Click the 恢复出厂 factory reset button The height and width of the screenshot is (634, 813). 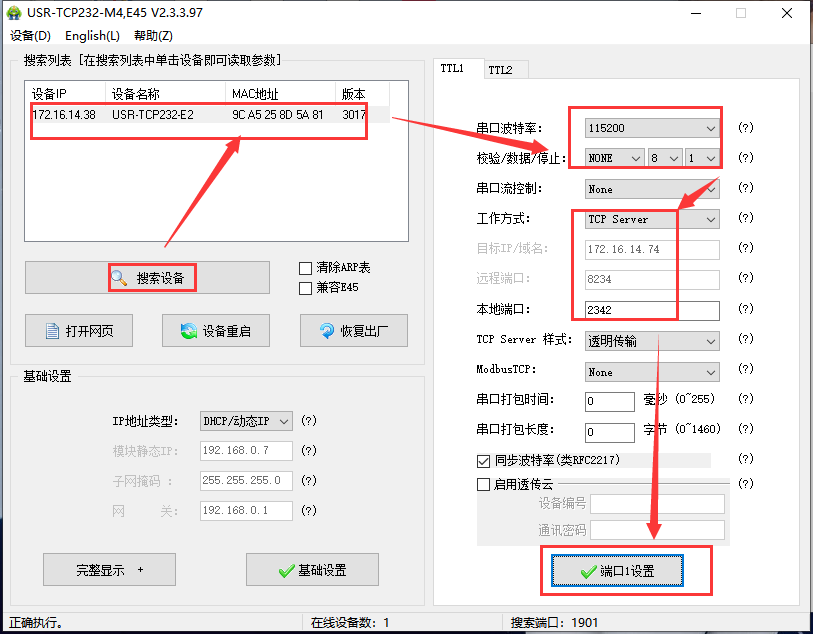[353, 331]
